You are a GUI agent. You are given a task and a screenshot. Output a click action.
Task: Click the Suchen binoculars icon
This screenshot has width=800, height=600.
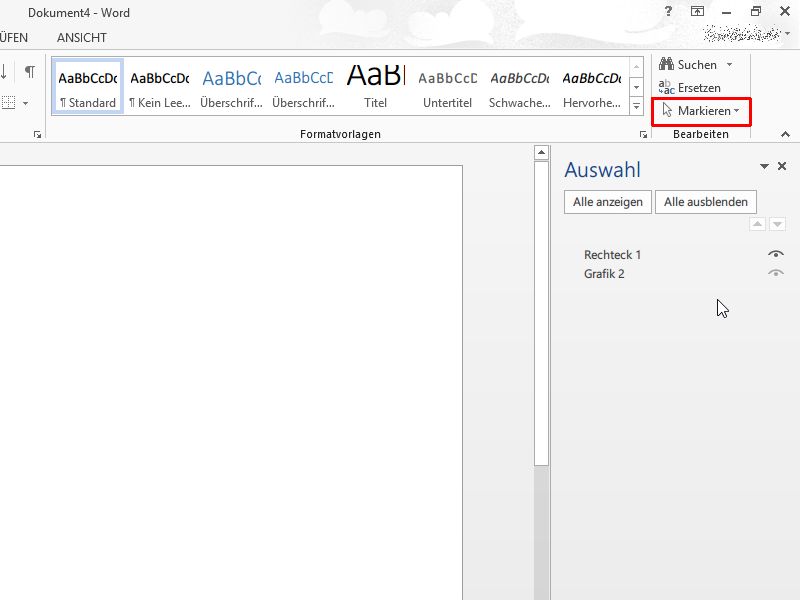666,64
